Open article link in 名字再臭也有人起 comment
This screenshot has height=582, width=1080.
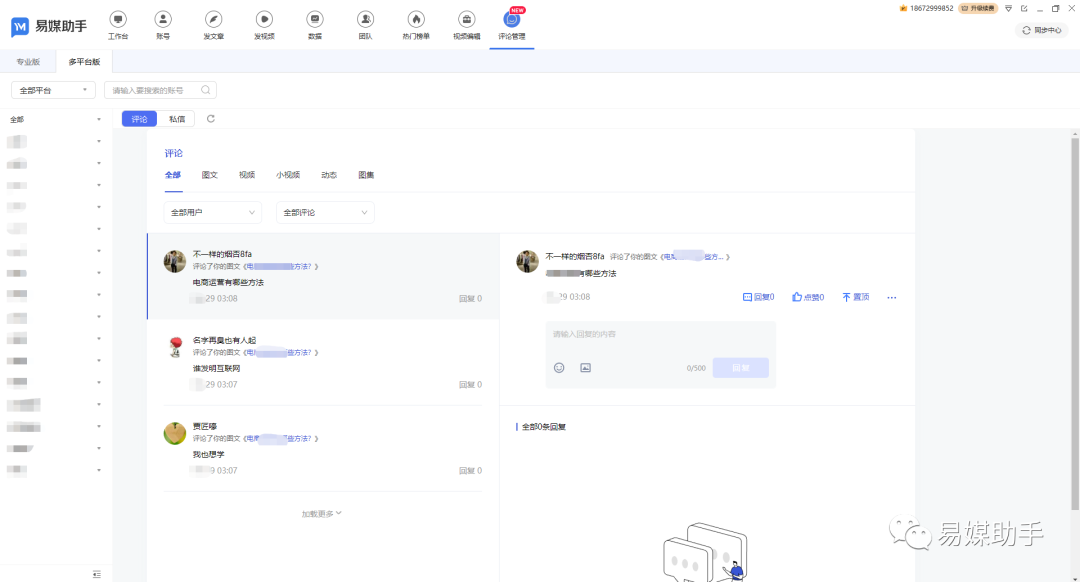280,353
